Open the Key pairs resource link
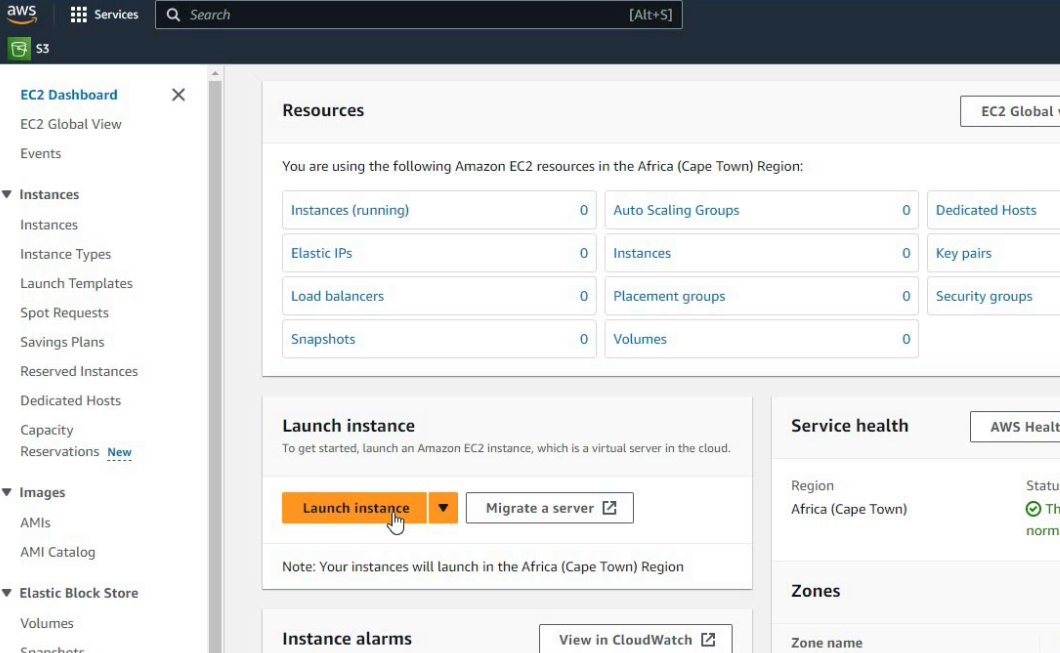Image resolution: width=1060 pixels, height=653 pixels. [963, 253]
